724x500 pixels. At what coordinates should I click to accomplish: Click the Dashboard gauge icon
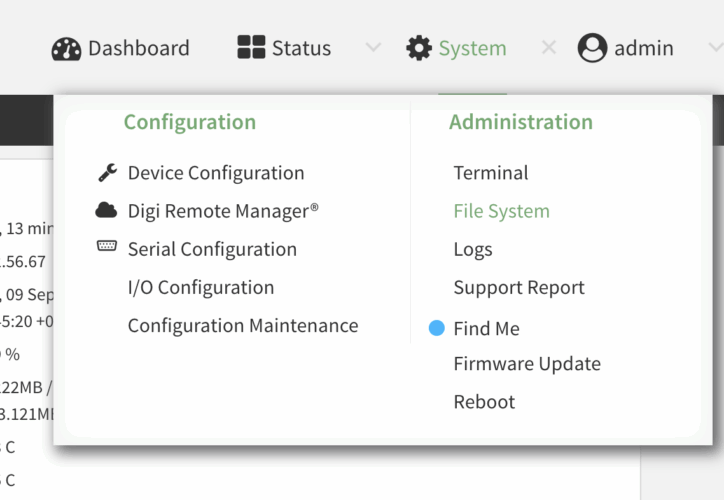[x=66, y=48]
